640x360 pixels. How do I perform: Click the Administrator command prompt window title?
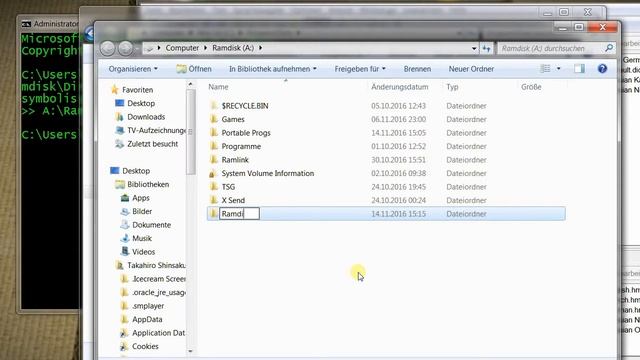(56, 24)
